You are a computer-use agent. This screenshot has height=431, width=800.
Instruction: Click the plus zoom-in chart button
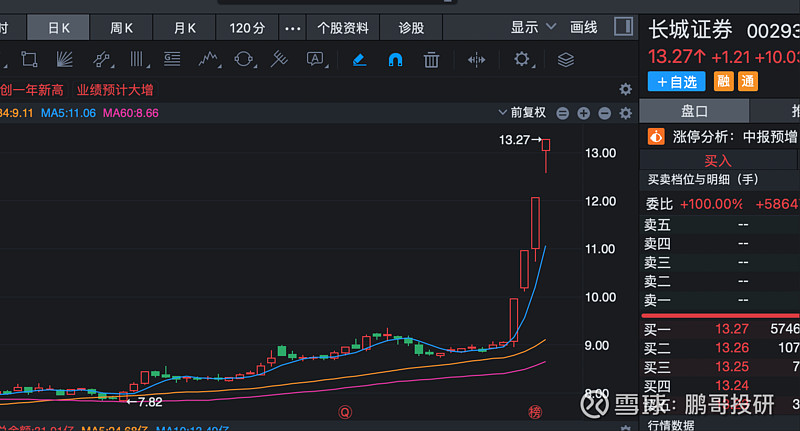[x=584, y=113]
